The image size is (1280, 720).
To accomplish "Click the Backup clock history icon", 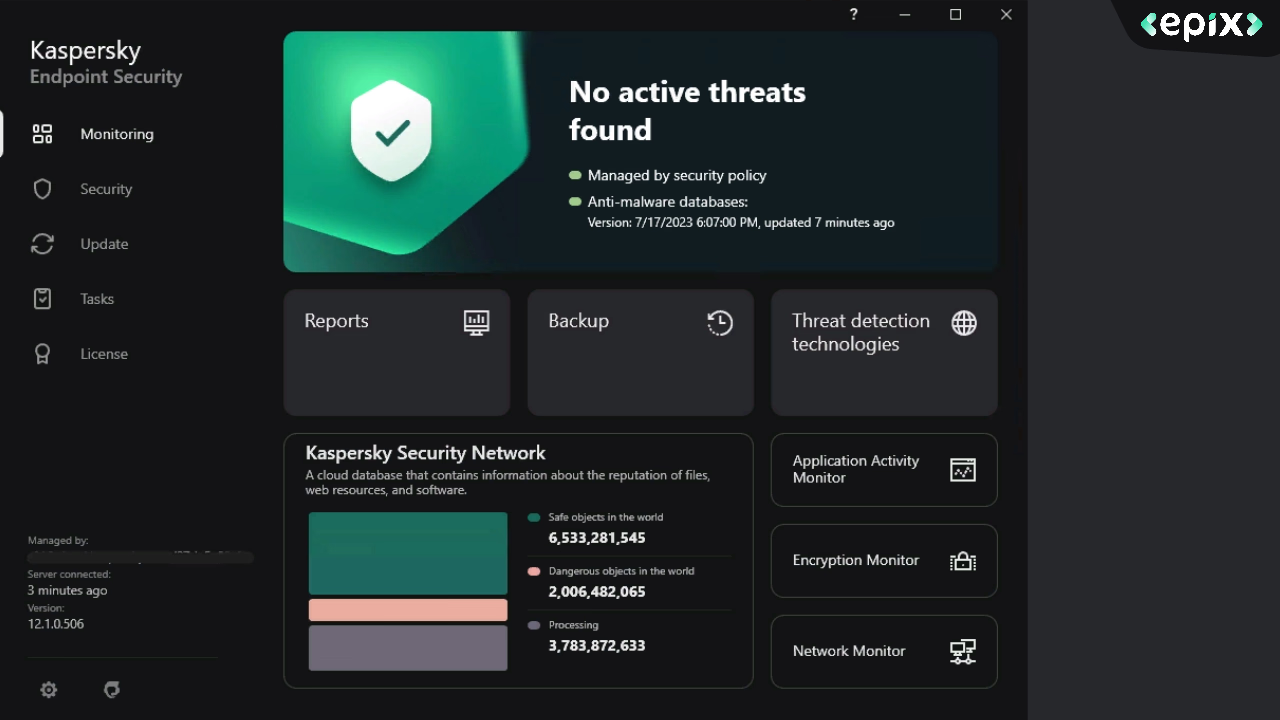I will coord(720,322).
